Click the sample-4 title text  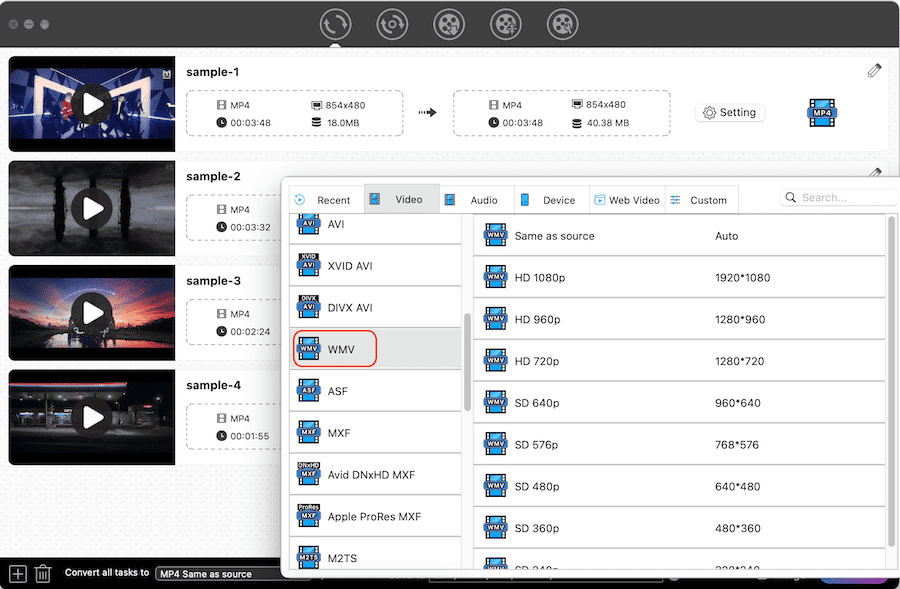click(x=213, y=386)
